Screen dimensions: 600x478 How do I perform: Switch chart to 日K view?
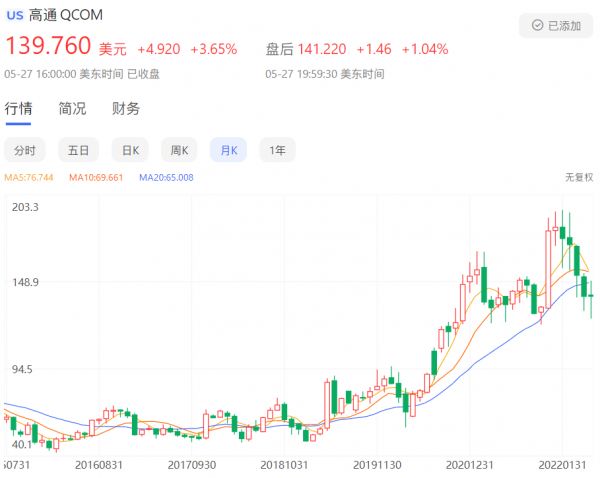coord(130,151)
